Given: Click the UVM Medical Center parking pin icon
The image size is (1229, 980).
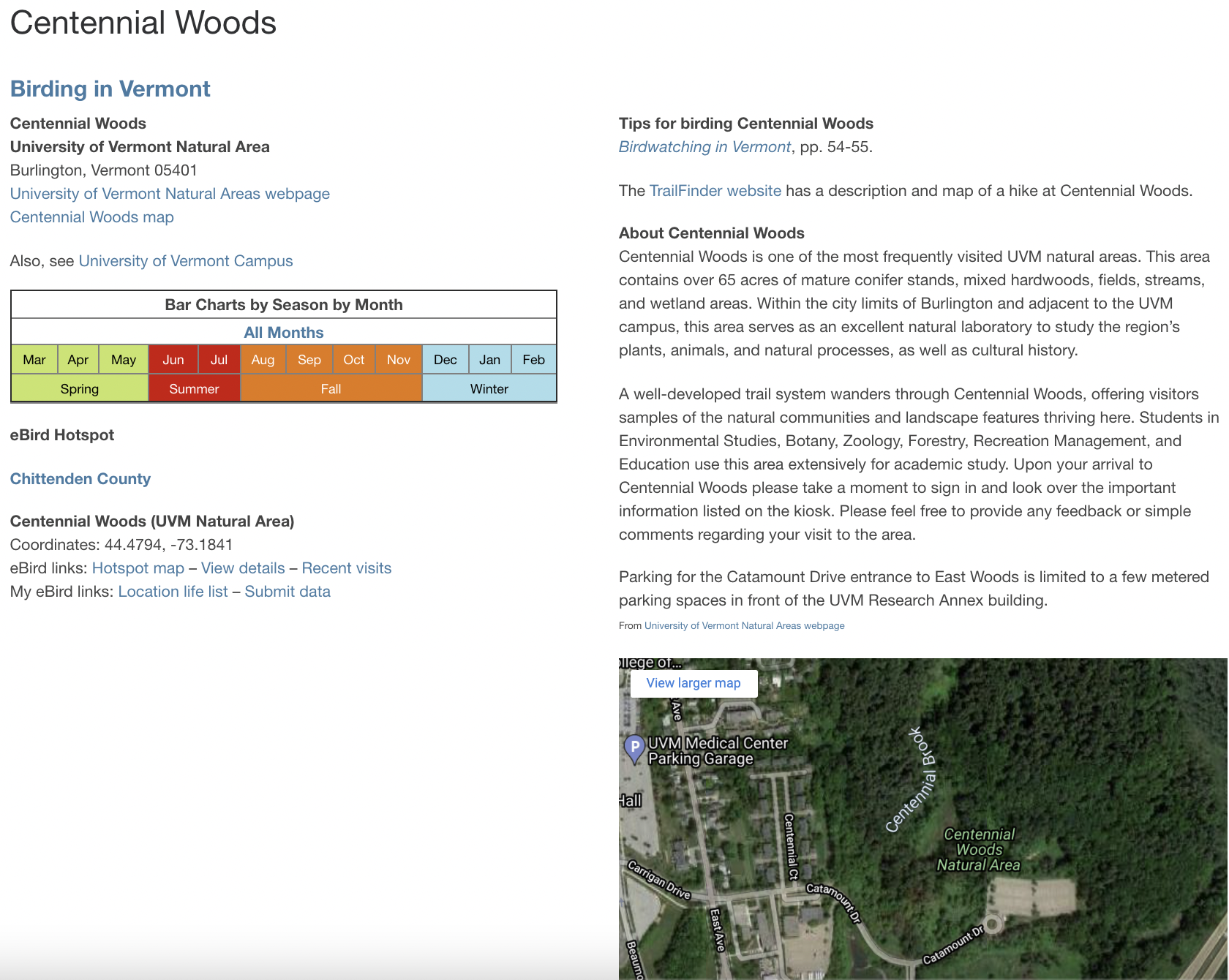Looking at the screenshot, I should (634, 747).
